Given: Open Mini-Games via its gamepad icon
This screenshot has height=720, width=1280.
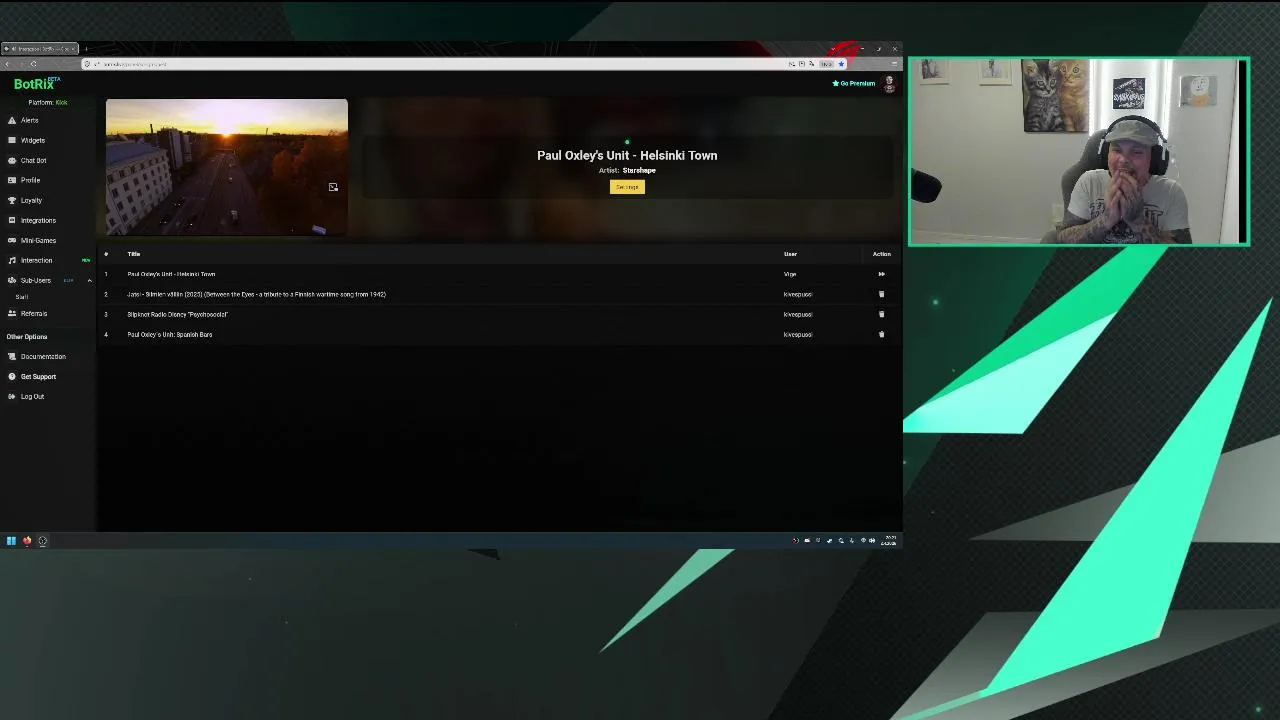Looking at the screenshot, I should pyautogui.click(x=12, y=240).
